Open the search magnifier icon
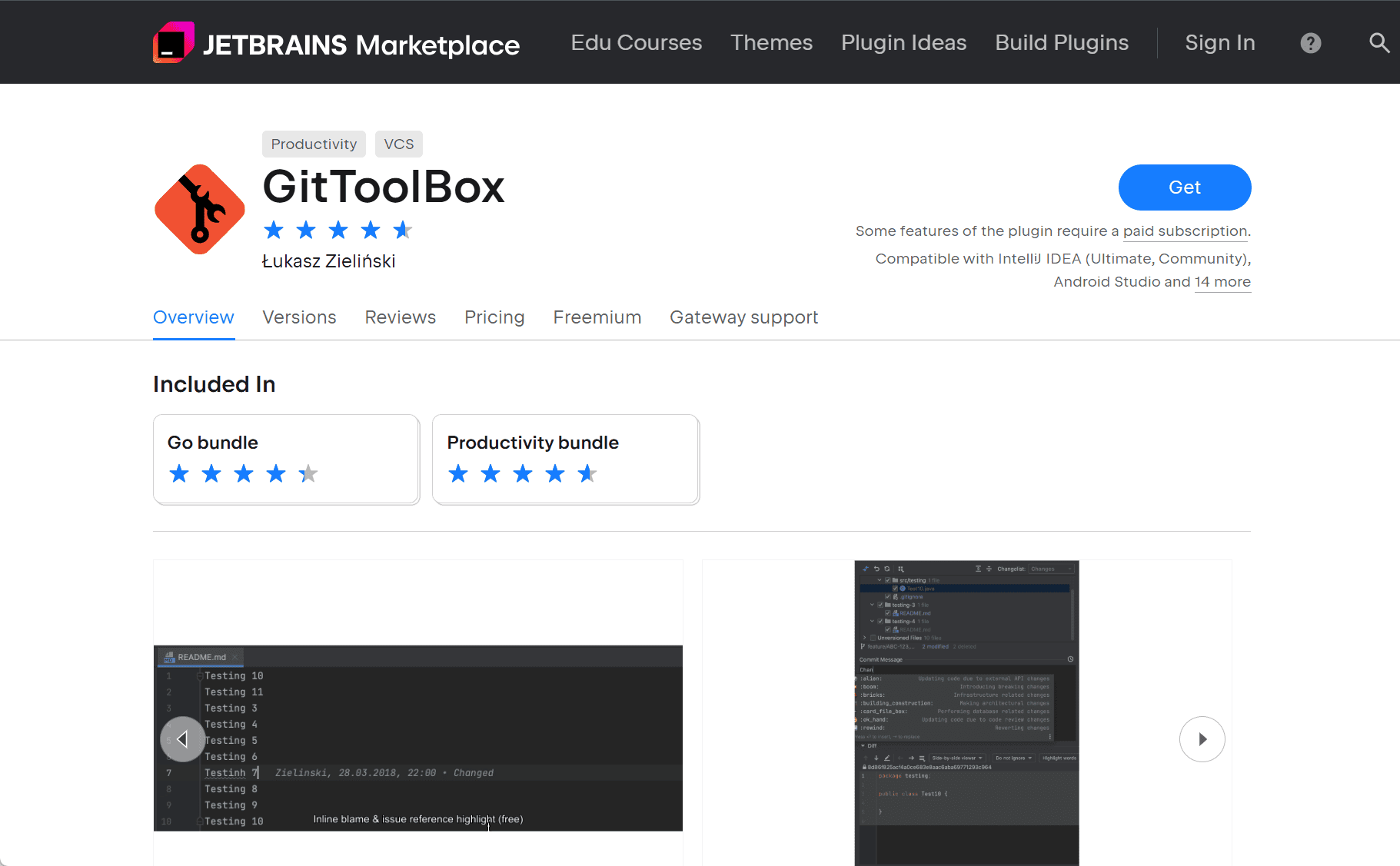Screen dimensions: 1400x866 coord(1378,42)
